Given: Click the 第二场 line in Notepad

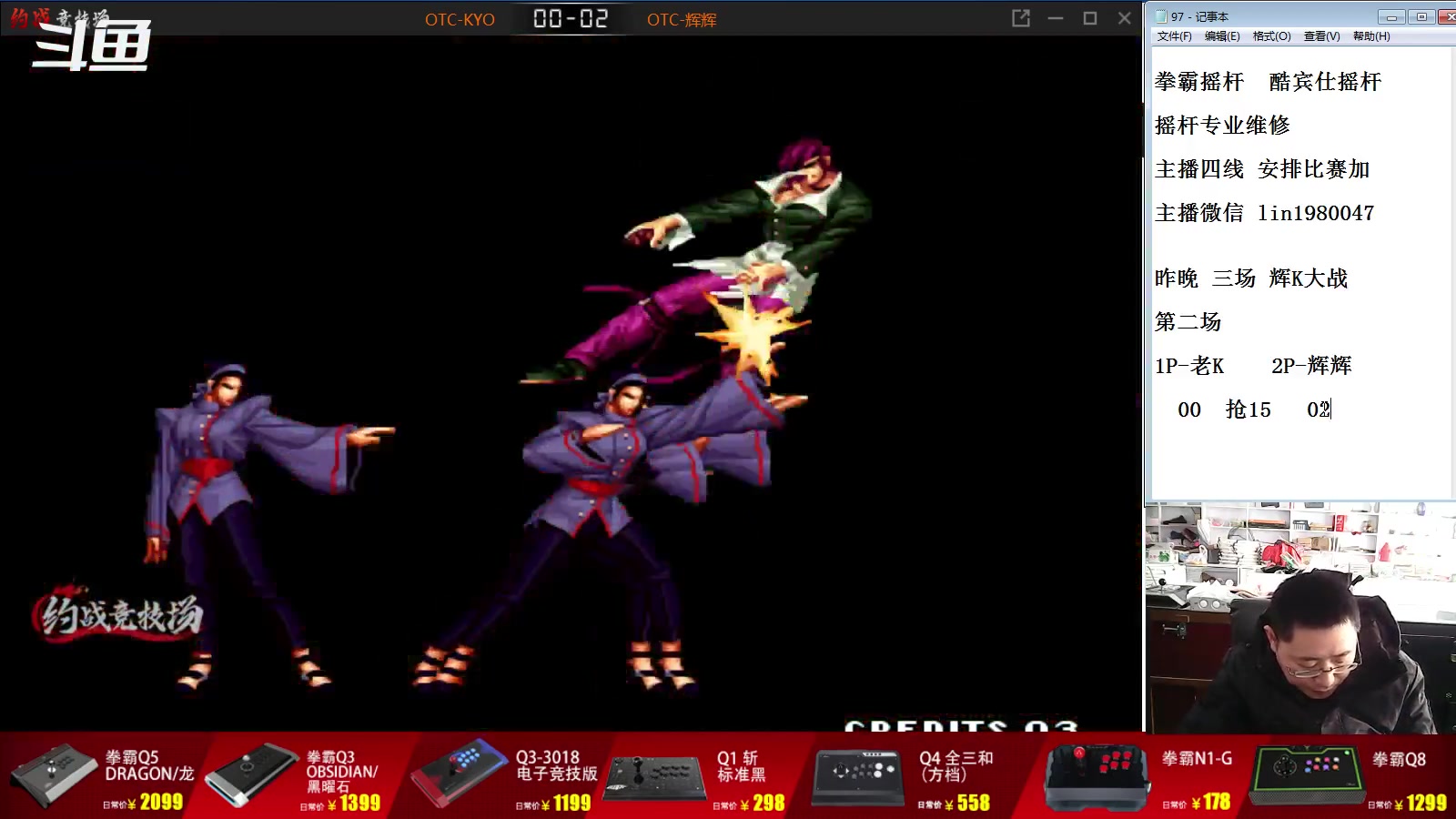Looking at the screenshot, I should point(1188,322).
